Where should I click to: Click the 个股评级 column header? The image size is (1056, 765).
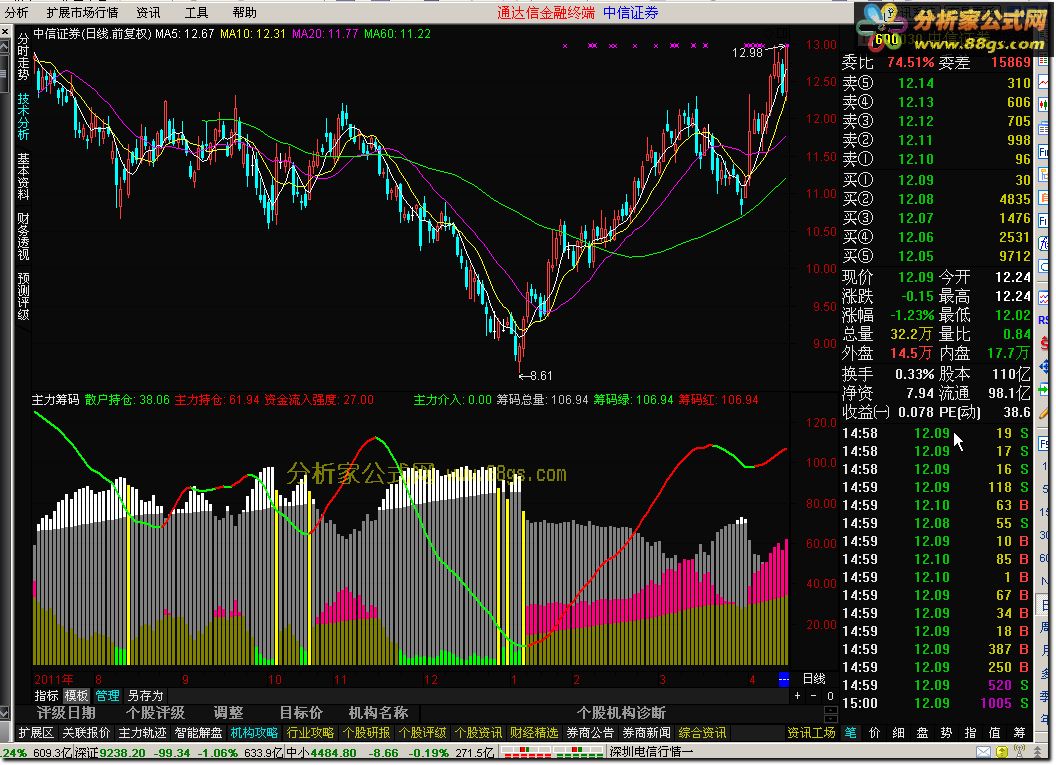pyautogui.click(x=155, y=713)
